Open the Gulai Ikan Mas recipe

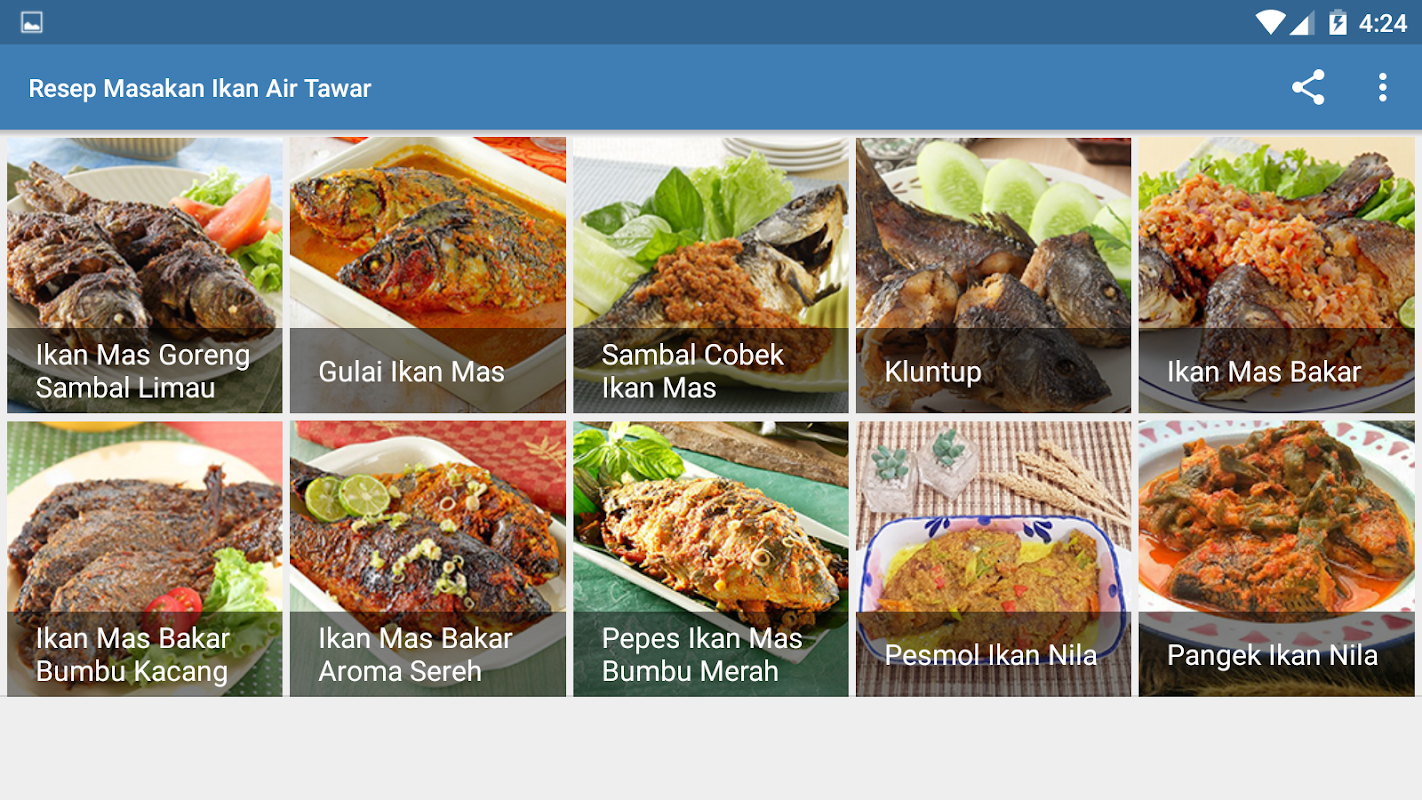pos(428,275)
